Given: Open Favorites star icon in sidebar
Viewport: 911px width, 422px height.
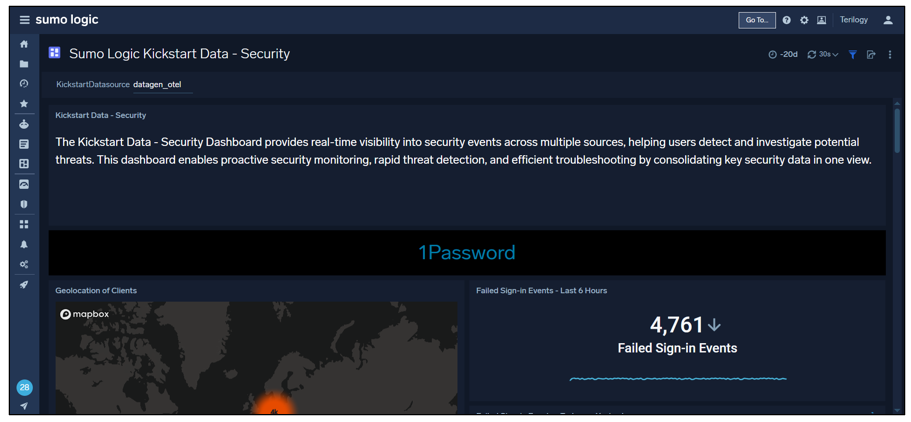Looking at the screenshot, I should coord(24,104).
